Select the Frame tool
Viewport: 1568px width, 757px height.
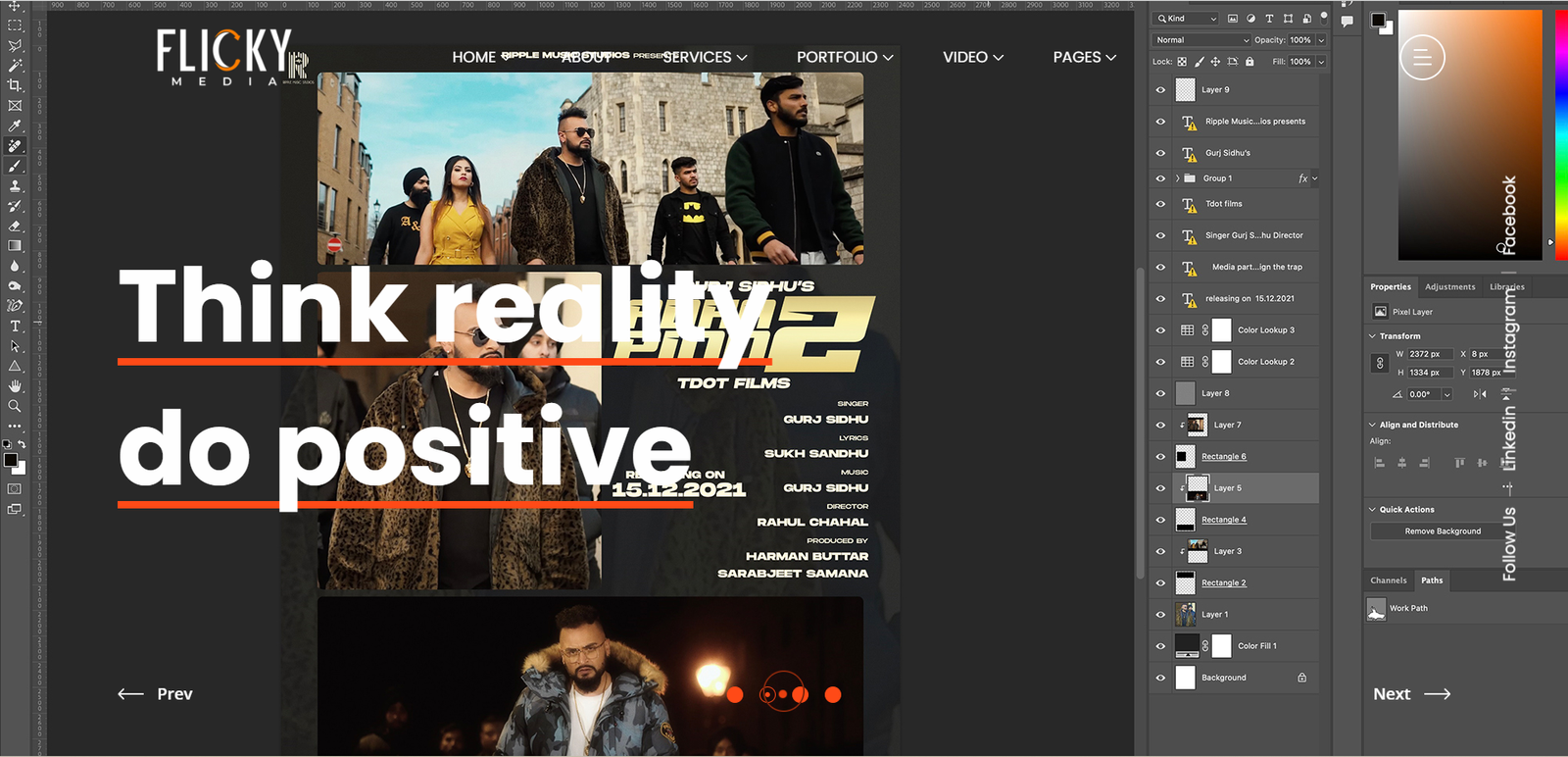click(15, 105)
